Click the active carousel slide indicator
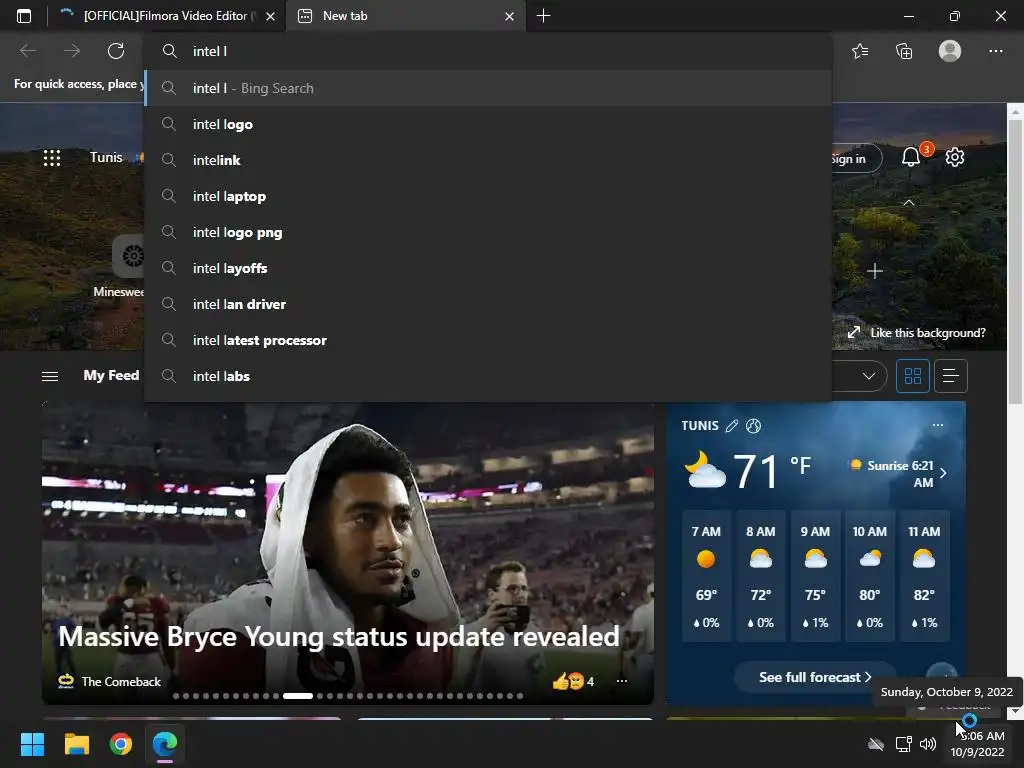The image size is (1024, 768). [x=298, y=696]
